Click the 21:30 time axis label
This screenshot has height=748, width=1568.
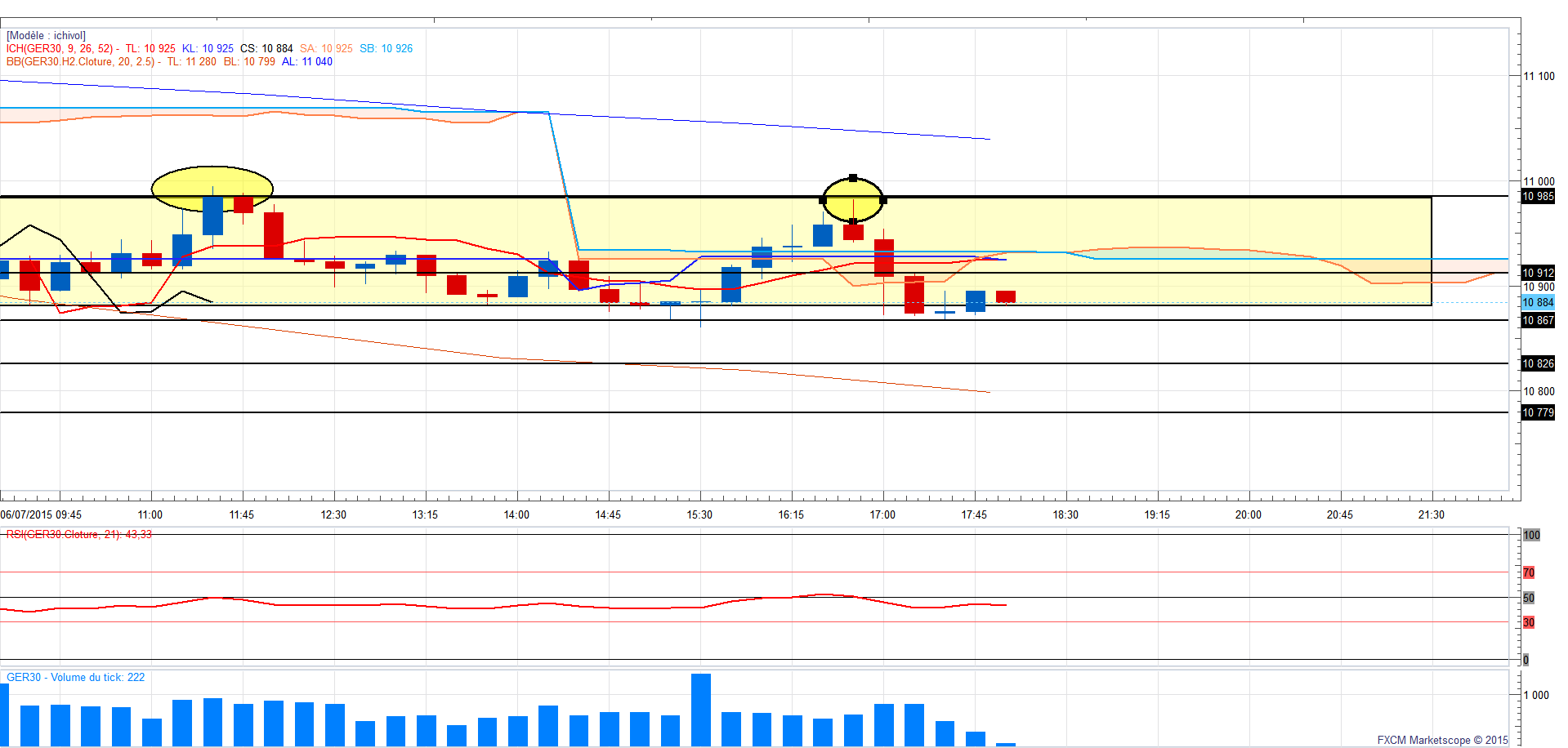coord(1432,515)
